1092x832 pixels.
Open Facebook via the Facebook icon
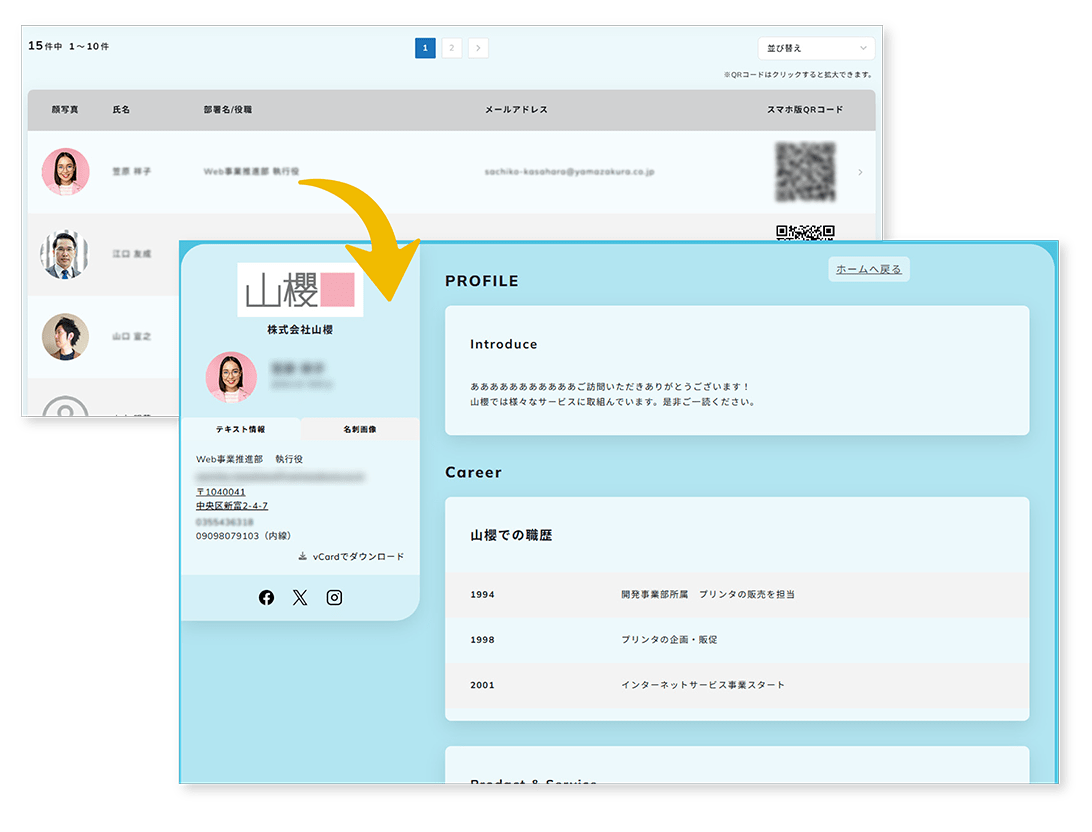(267, 597)
